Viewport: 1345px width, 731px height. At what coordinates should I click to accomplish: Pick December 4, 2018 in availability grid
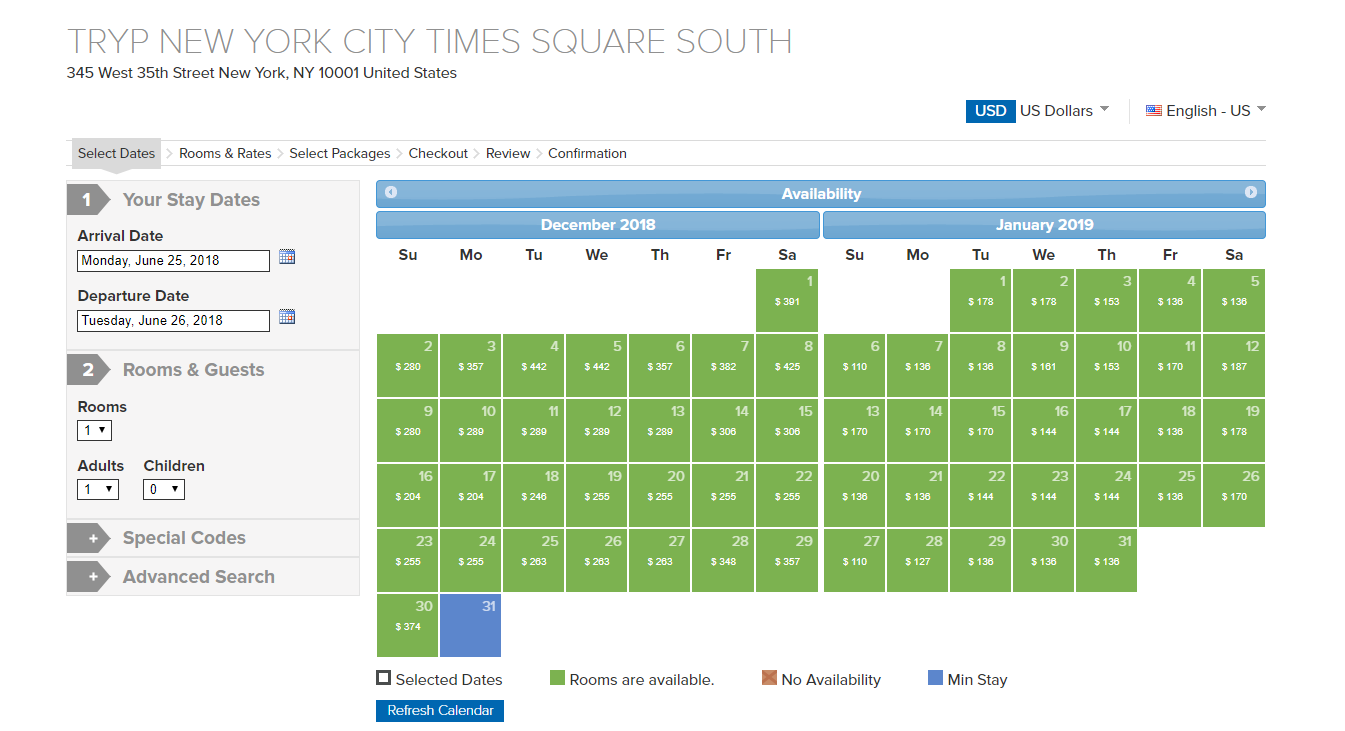click(534, 365)
